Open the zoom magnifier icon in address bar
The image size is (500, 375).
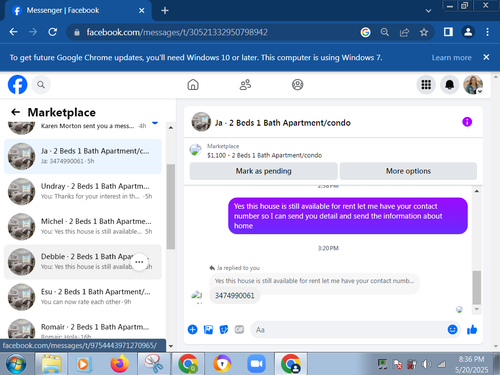(385, 32)
